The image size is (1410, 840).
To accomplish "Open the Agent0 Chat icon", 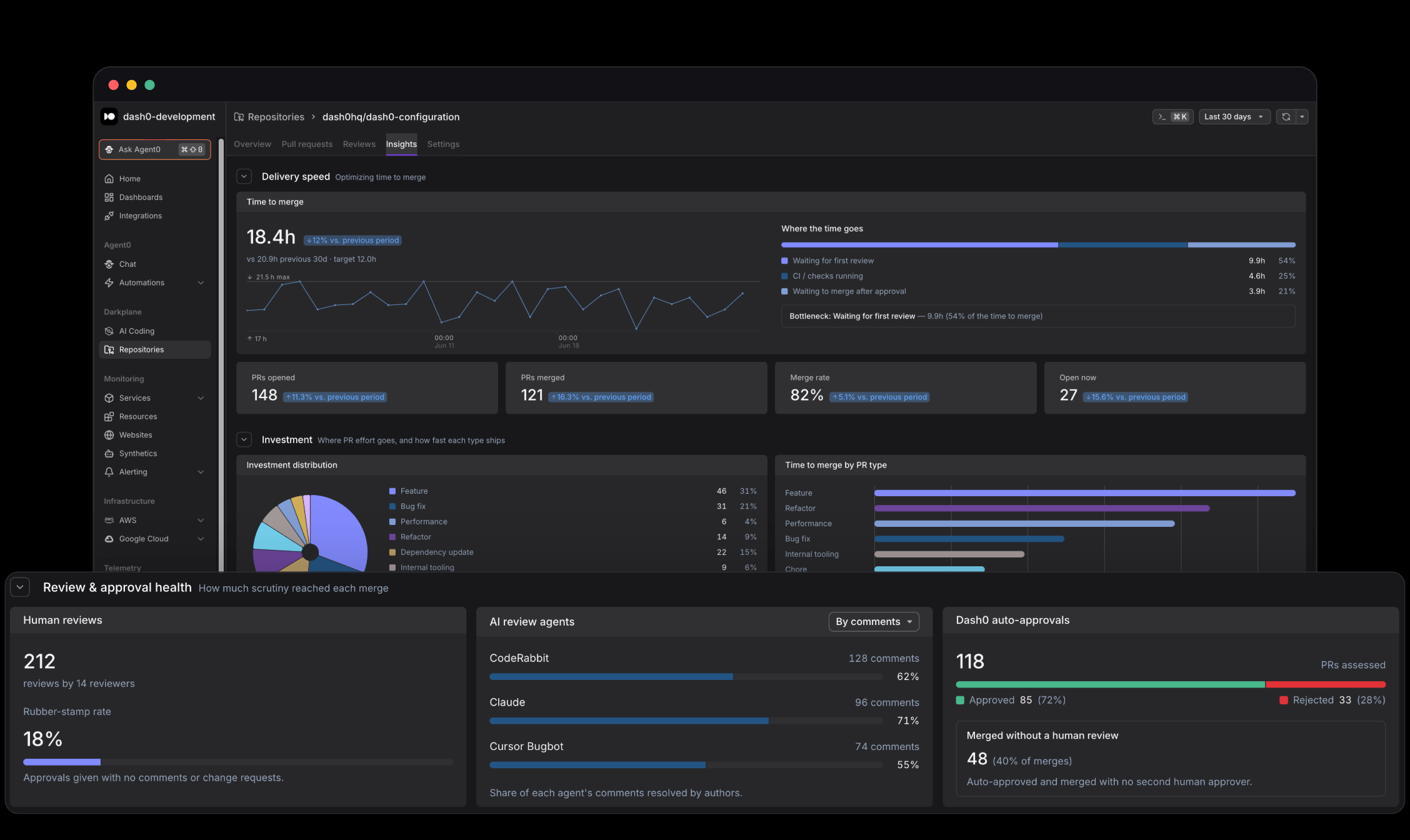I will coord(109,264).
